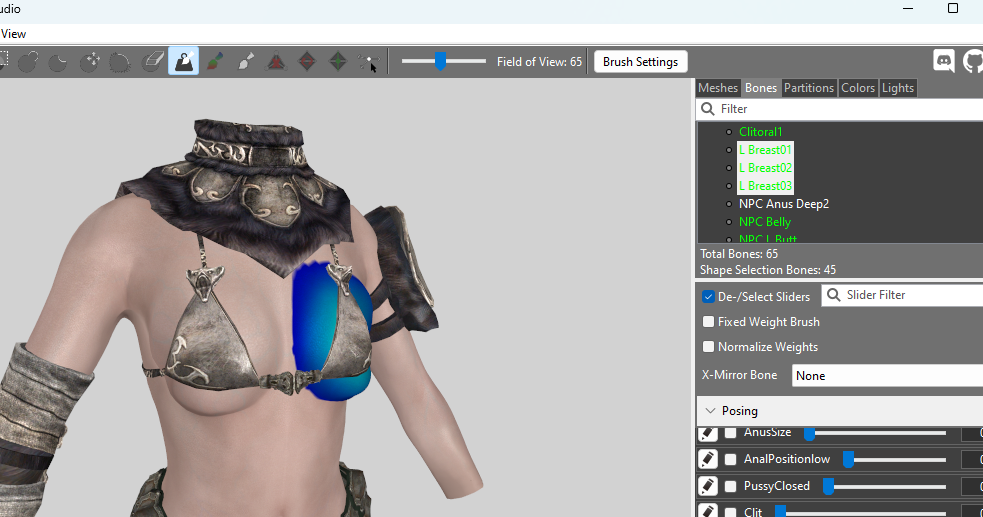
Task: Enable Fixed Weight Brush checkbox
Action: [708, 321]
